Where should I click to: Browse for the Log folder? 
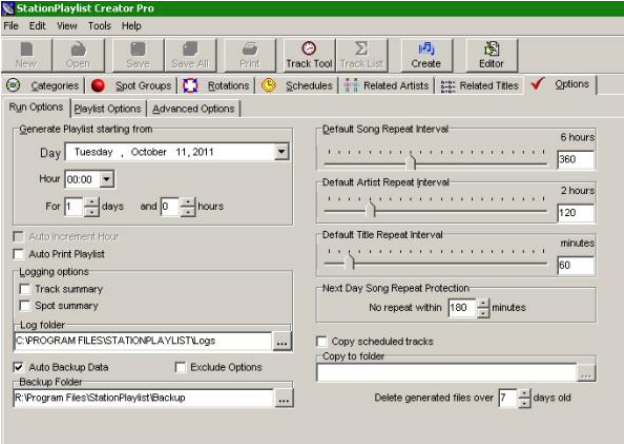(x=282, y=342)
